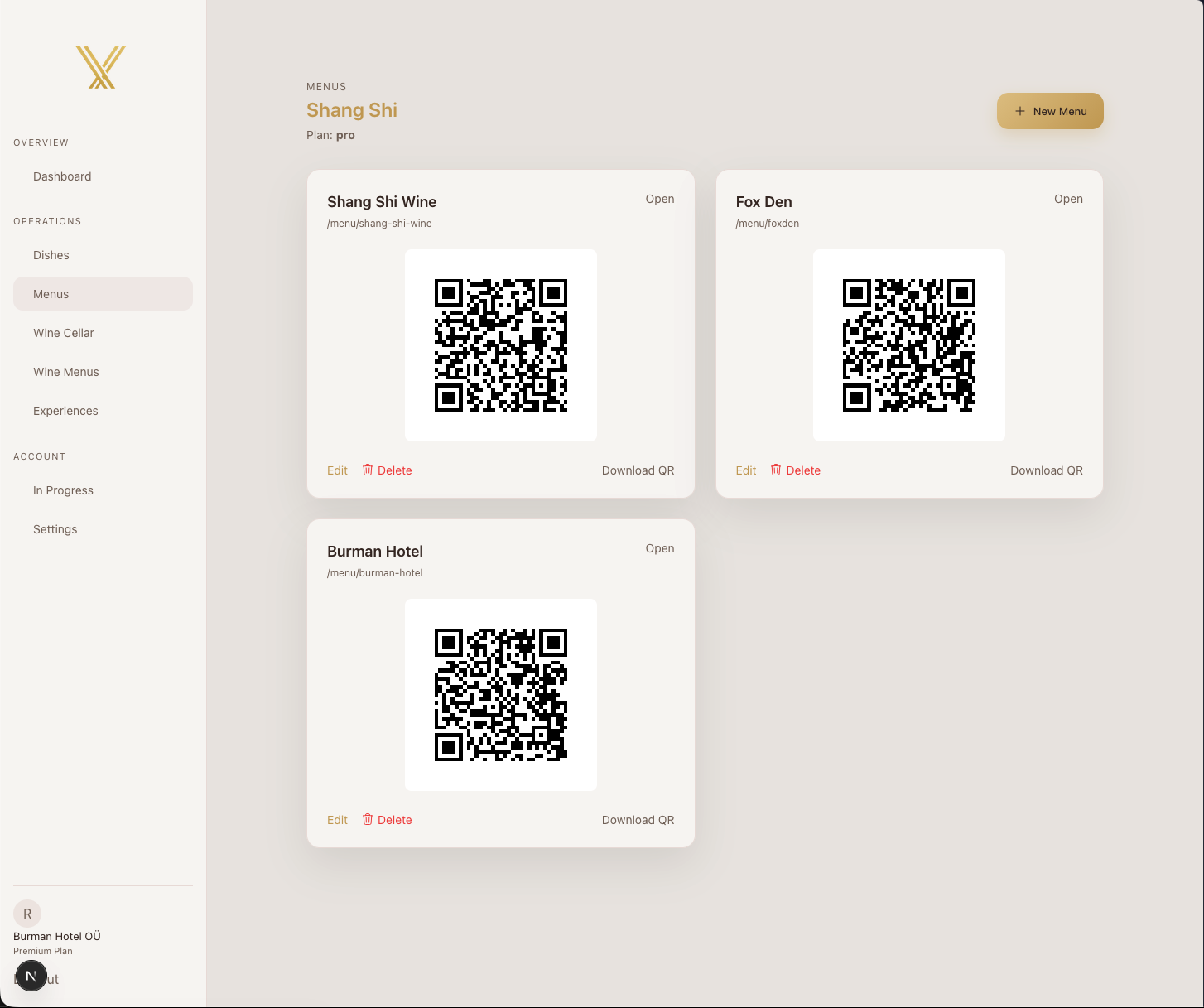Click the Burman Hotel card title

pyautogui.click(x=375, y=552)
